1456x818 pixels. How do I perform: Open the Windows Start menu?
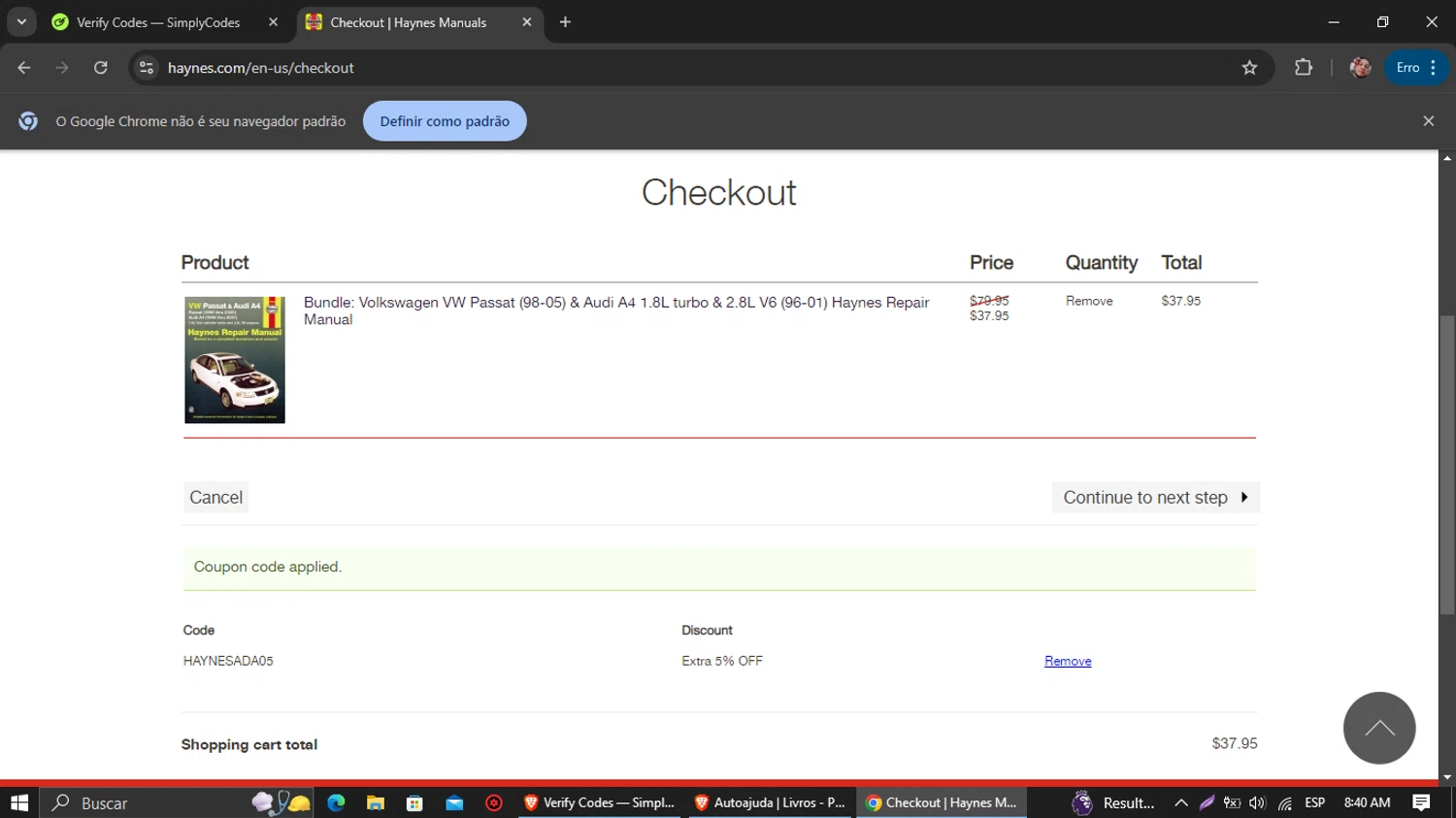[19, 802]
